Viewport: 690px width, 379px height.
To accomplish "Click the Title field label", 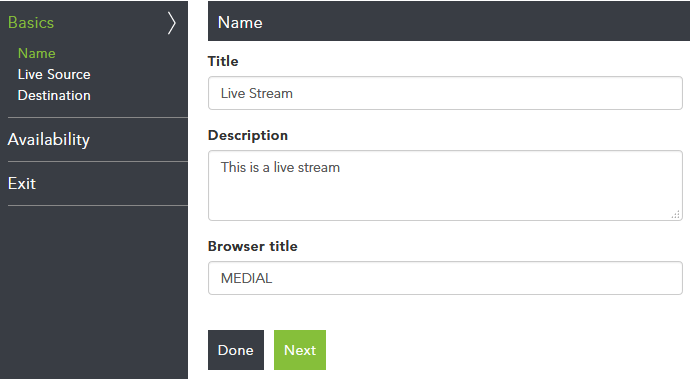I will [223, 61].
